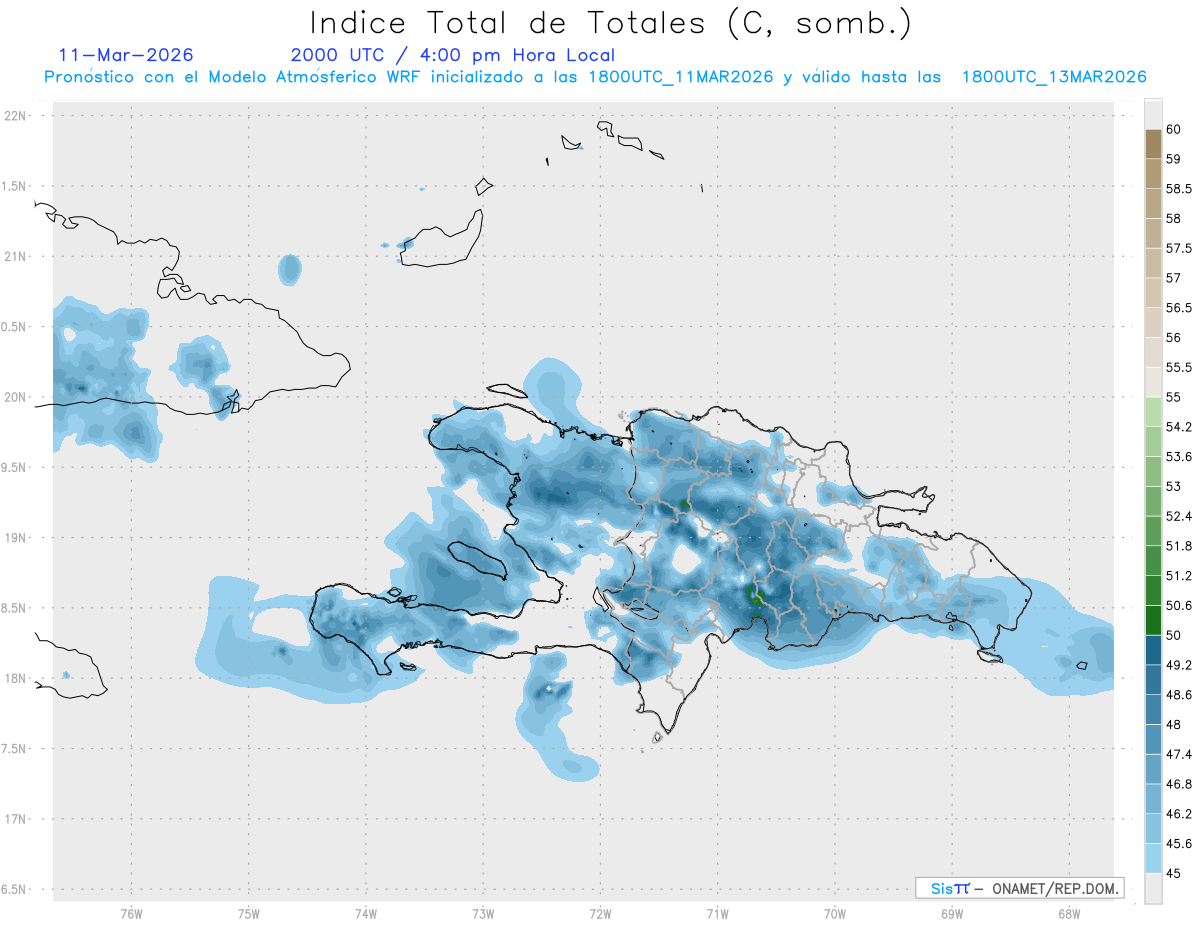This screenshot has width=1200, height=927.
Task: Click the legend value '60'
Action: pos(1173,129)
